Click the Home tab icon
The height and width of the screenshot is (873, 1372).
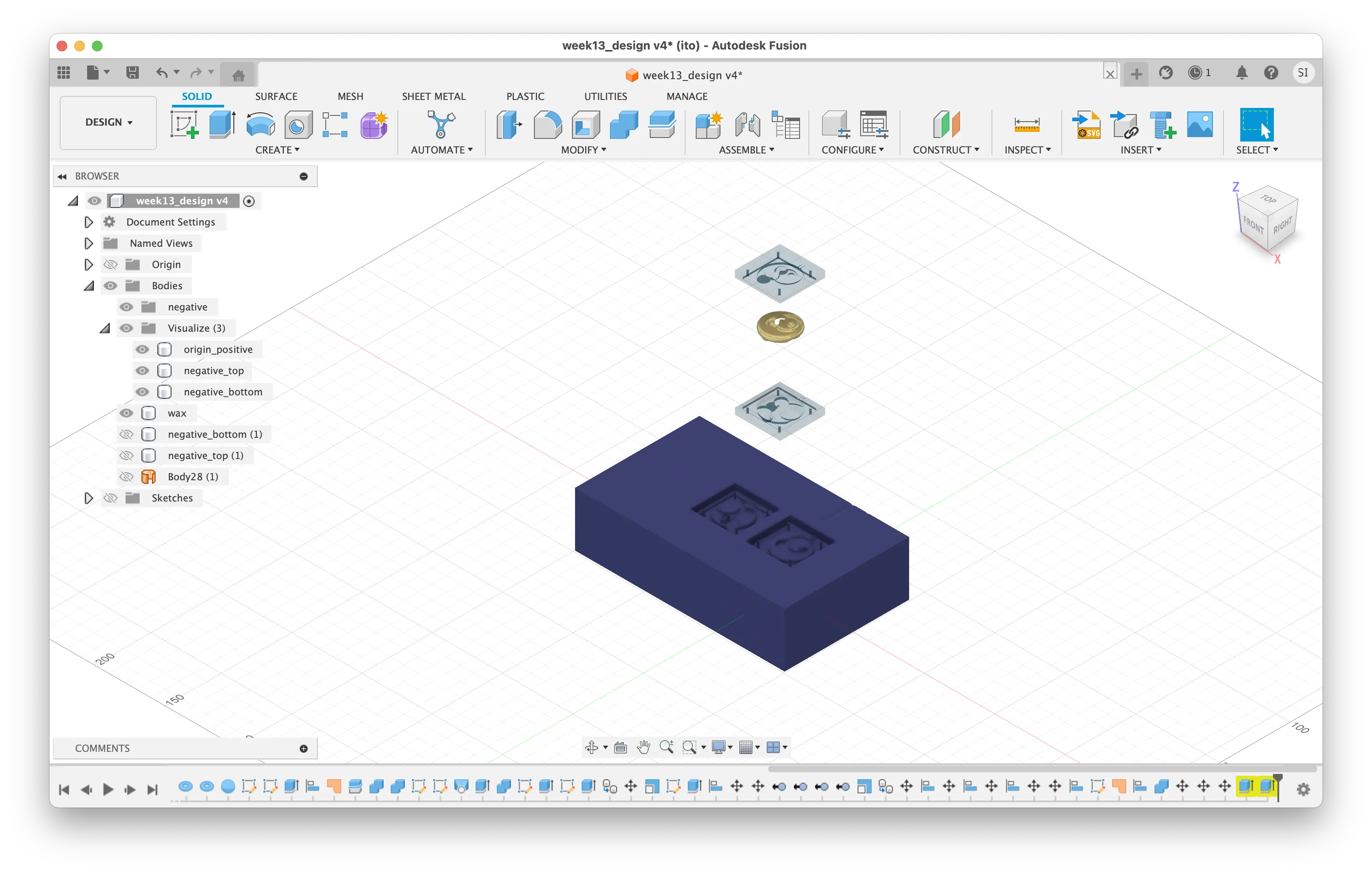pyautogui.click(x=238, y=74)
